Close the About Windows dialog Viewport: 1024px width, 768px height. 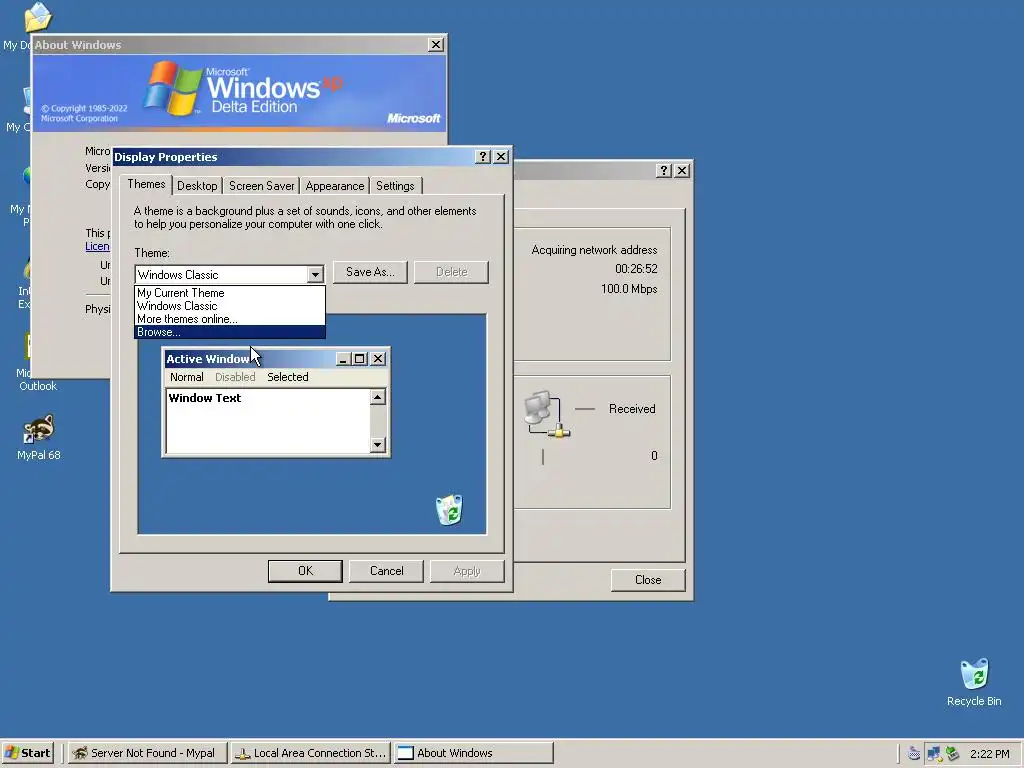[436, 44]
